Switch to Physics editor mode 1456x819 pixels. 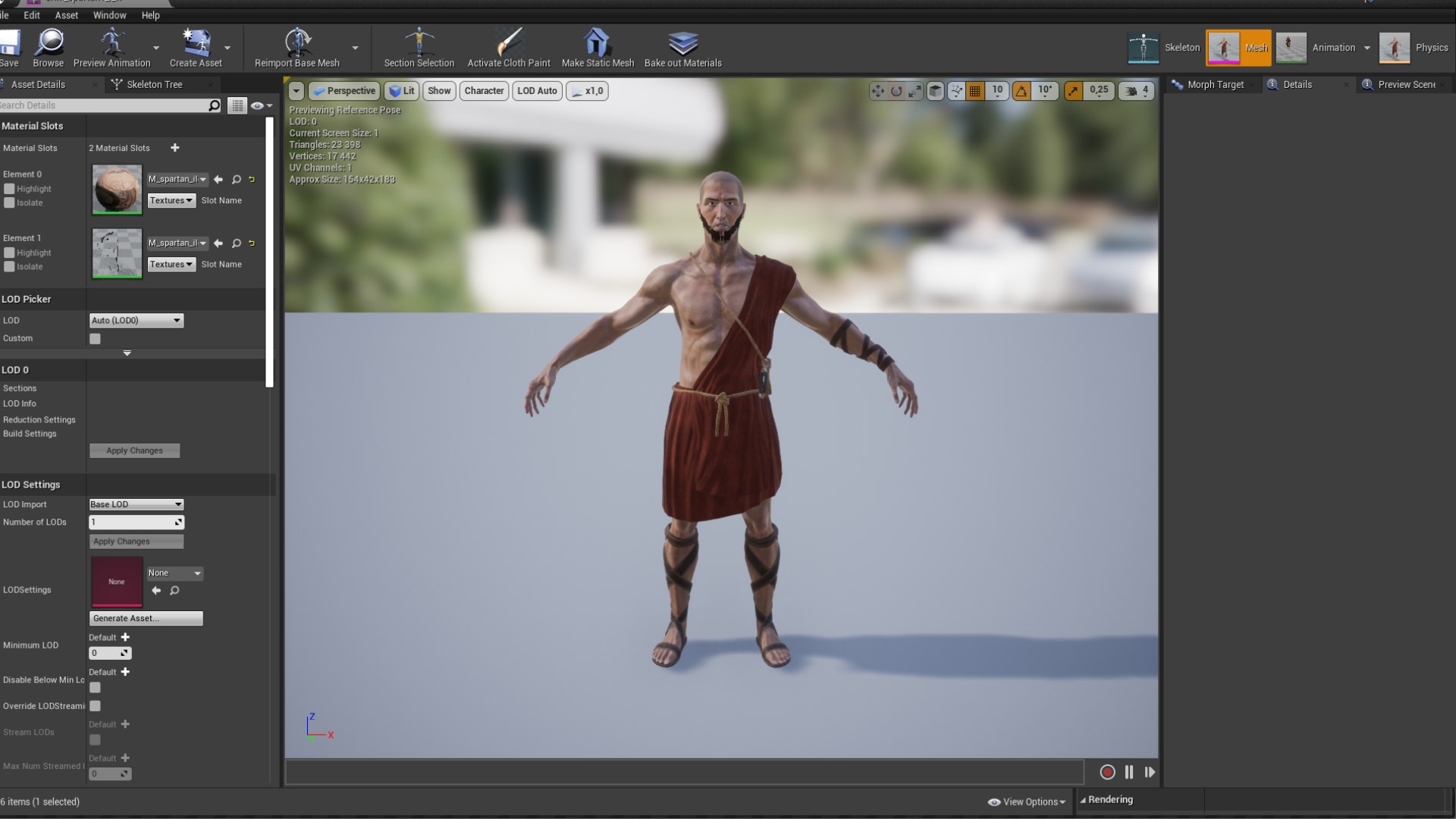(1414, 48)
